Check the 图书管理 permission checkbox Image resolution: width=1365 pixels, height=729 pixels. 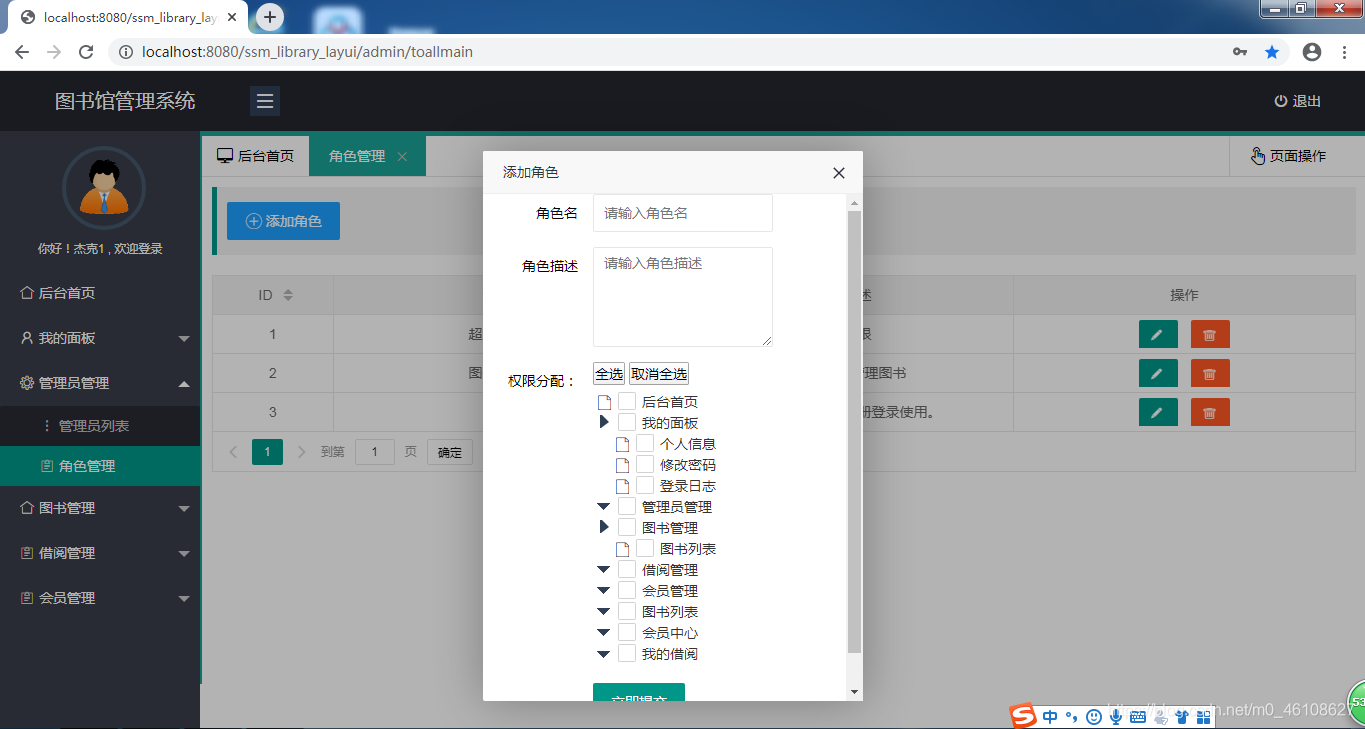[627, 527]
